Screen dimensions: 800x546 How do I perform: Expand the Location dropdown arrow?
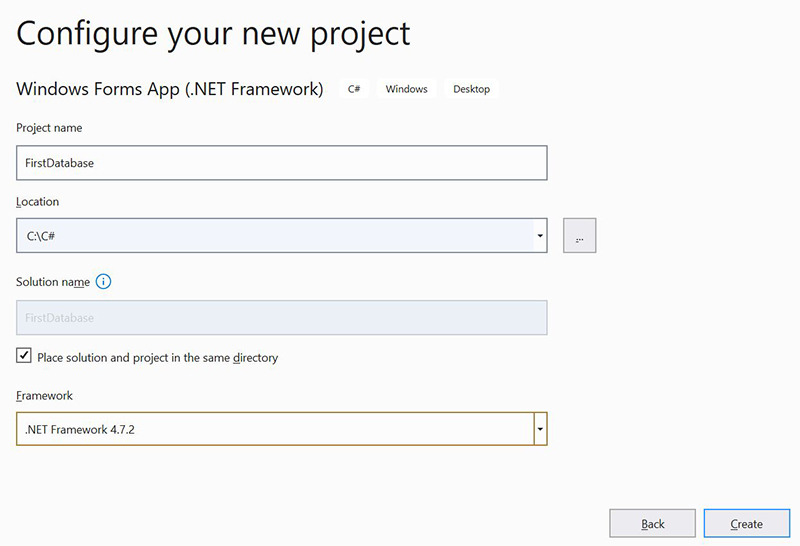pyautogui.click(x=540, y=236)
